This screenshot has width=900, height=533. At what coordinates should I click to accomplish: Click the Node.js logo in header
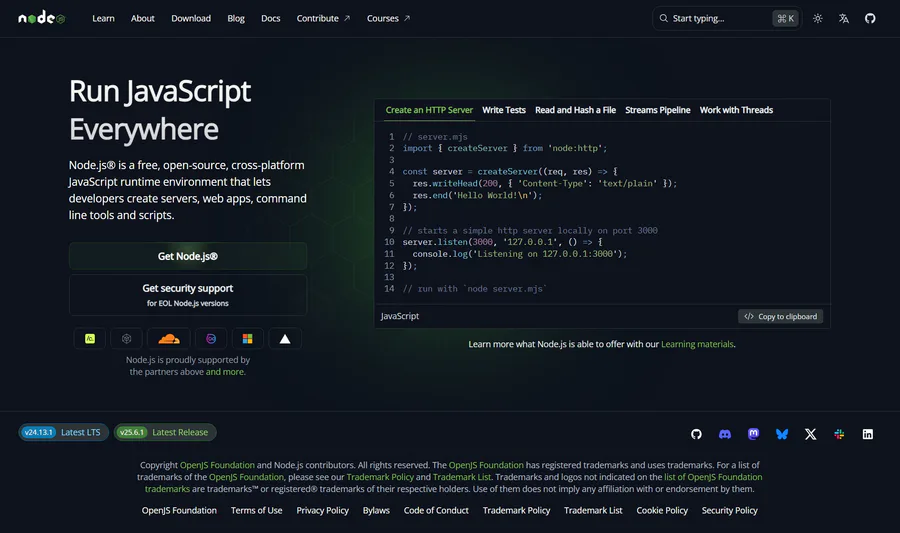pos(41,18)
